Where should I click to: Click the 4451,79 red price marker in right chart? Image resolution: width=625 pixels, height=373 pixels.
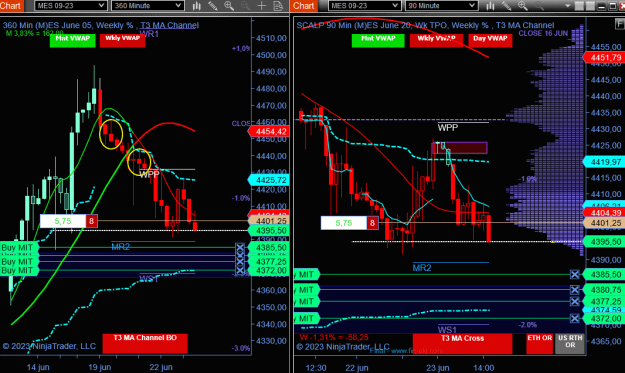pos(604,57)
